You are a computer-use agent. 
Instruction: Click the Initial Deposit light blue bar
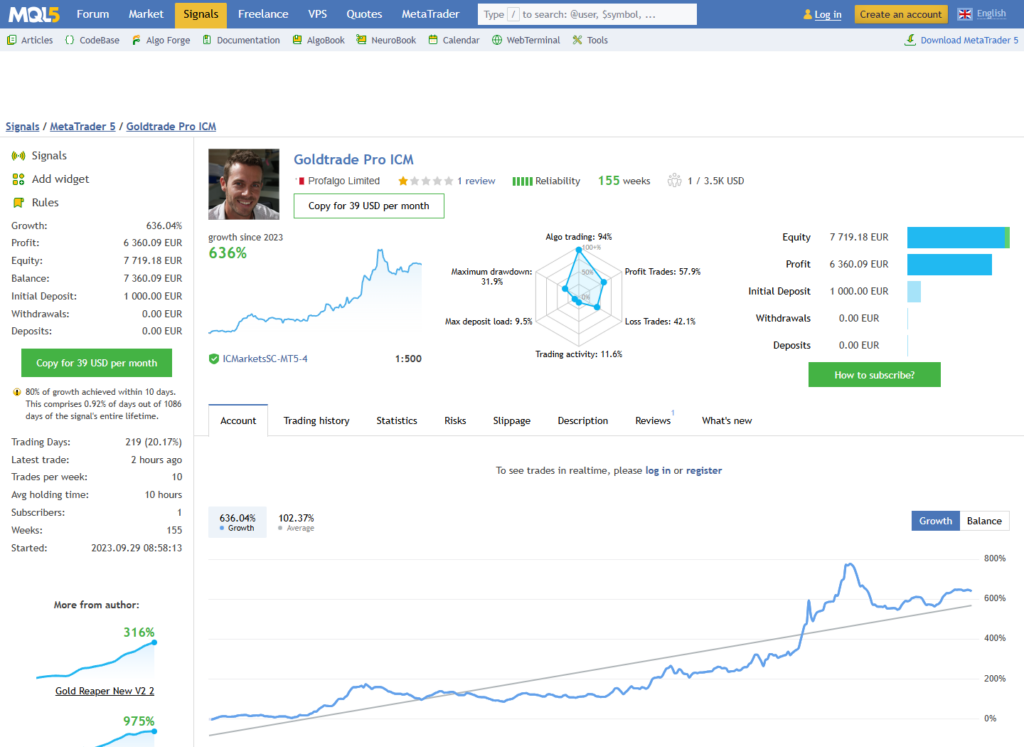pyautogui.click(x=914, y=291)
